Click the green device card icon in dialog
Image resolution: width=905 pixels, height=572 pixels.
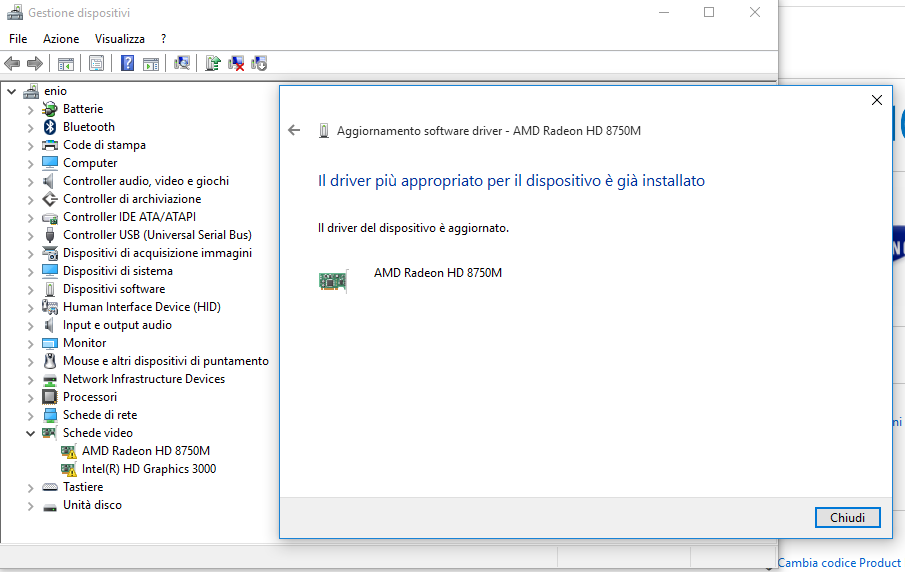tap(333, 281)
